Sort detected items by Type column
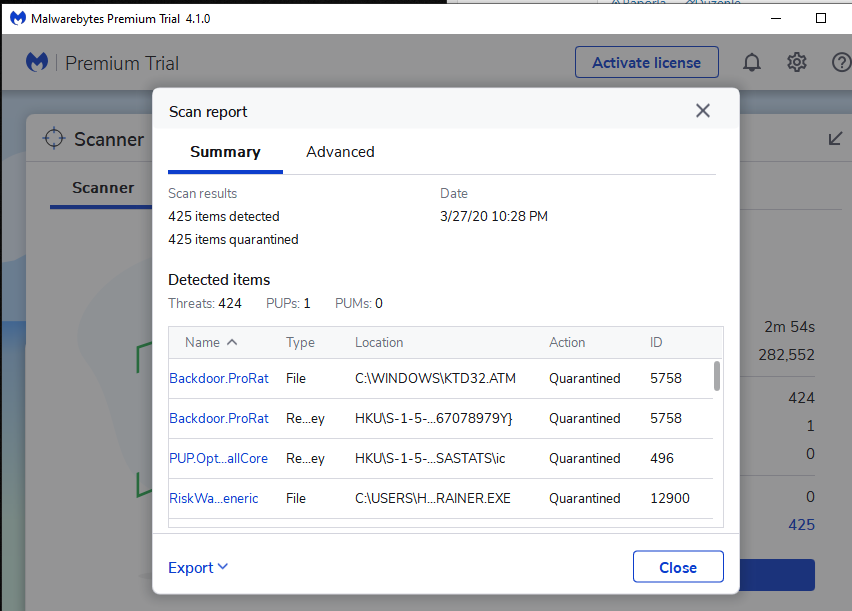 [300, 342]
